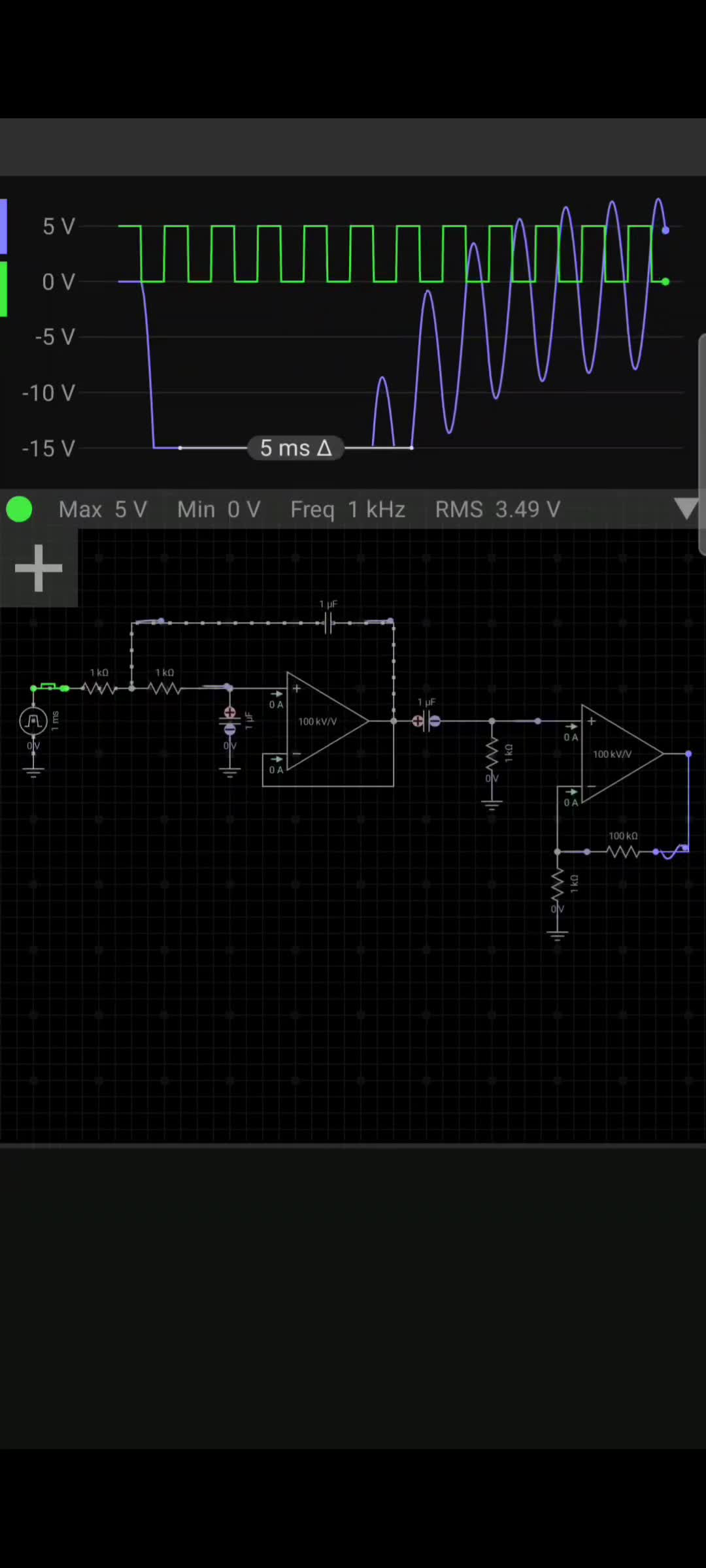This screenshot has width=706, height=1568.
Task: Select the first op-amp with the 1 µF feedback capacitor
Action: point(327,721)
